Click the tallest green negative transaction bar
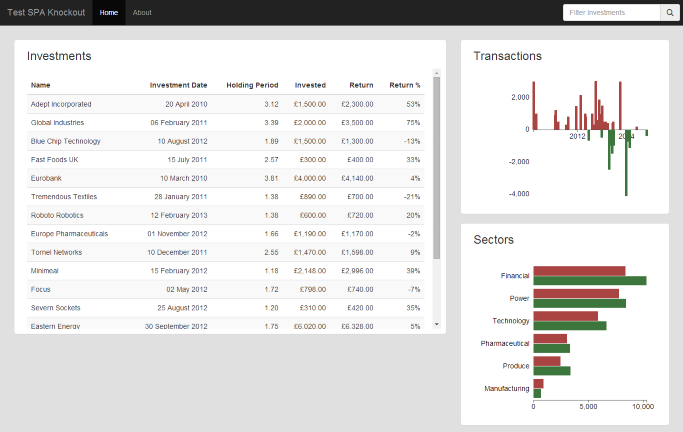The width and height of the screenshot is (683, 432). [626, 162]
